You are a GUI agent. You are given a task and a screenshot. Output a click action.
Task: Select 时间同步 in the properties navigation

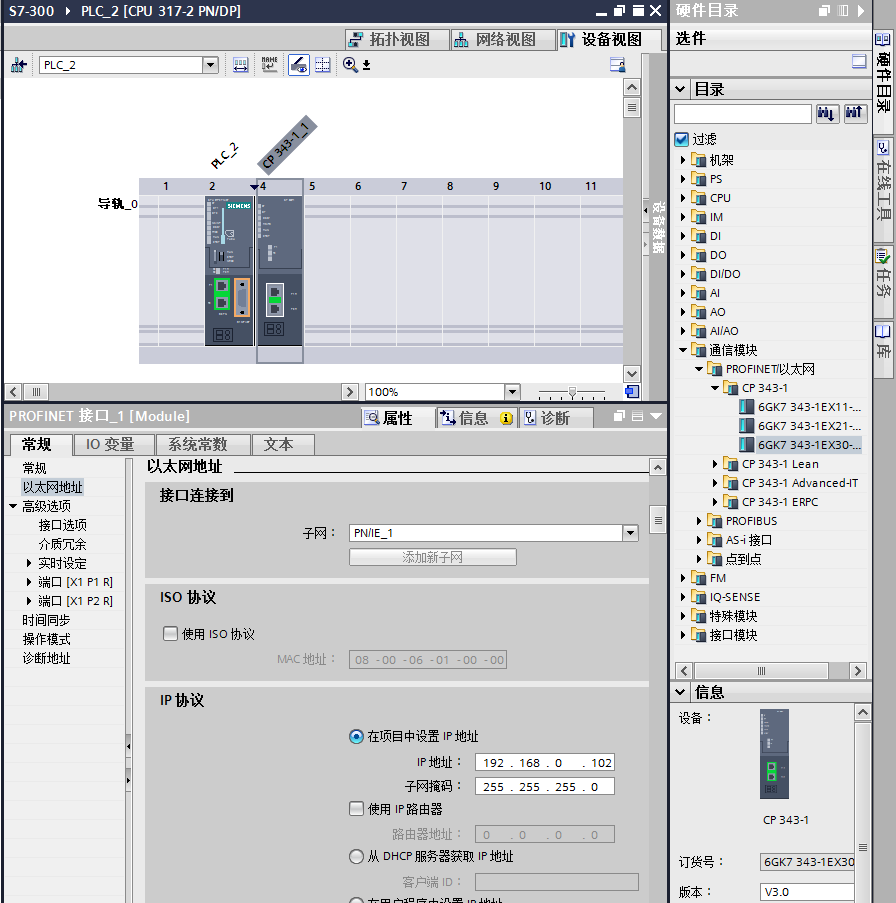click(46, 620)
